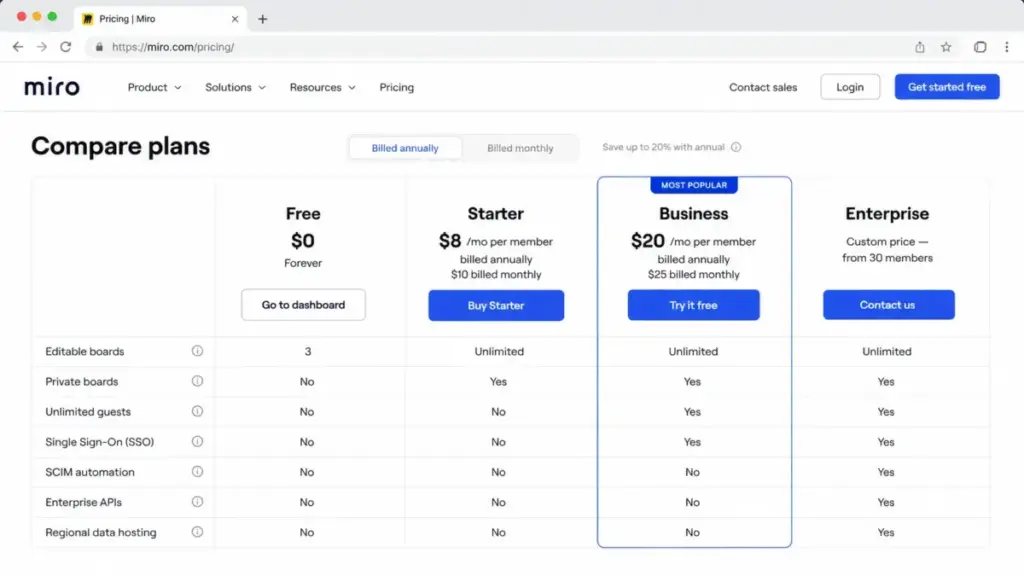Open the Pricing nav link
The width and height of the screenshot is (1024, 576).
point(396,87)
